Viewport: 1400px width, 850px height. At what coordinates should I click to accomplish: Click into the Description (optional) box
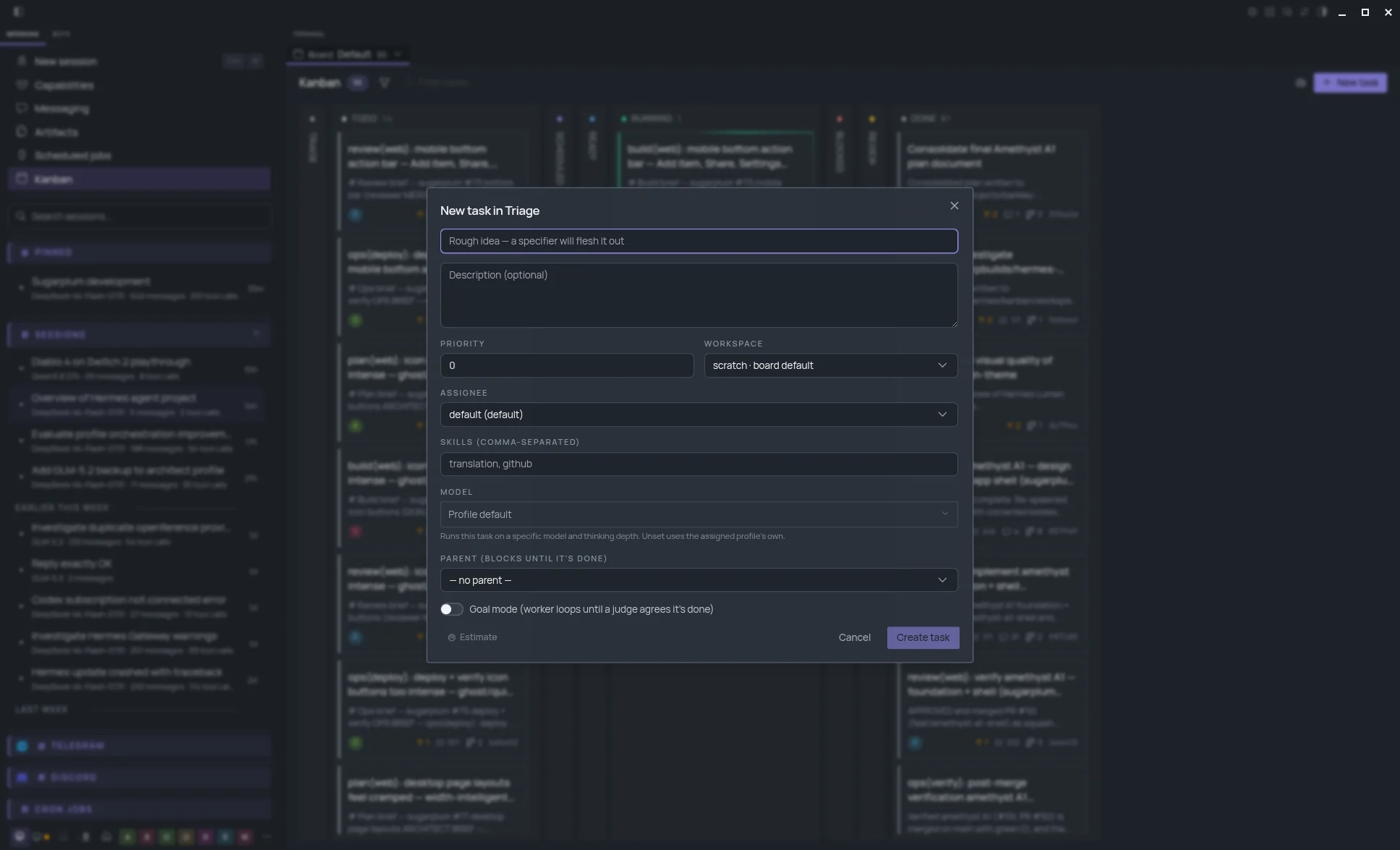pyautogui.click(x=699, y=295)
